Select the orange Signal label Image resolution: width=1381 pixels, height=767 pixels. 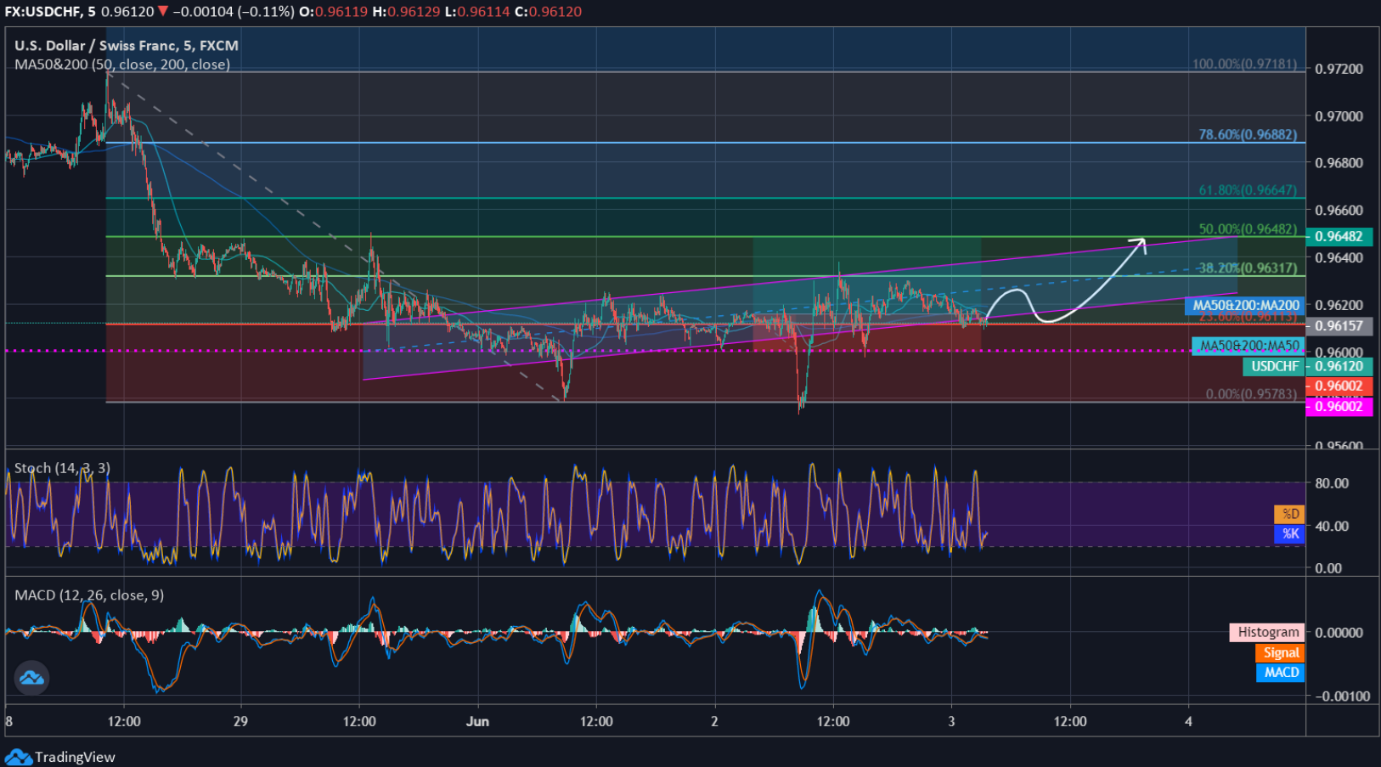1279,653
